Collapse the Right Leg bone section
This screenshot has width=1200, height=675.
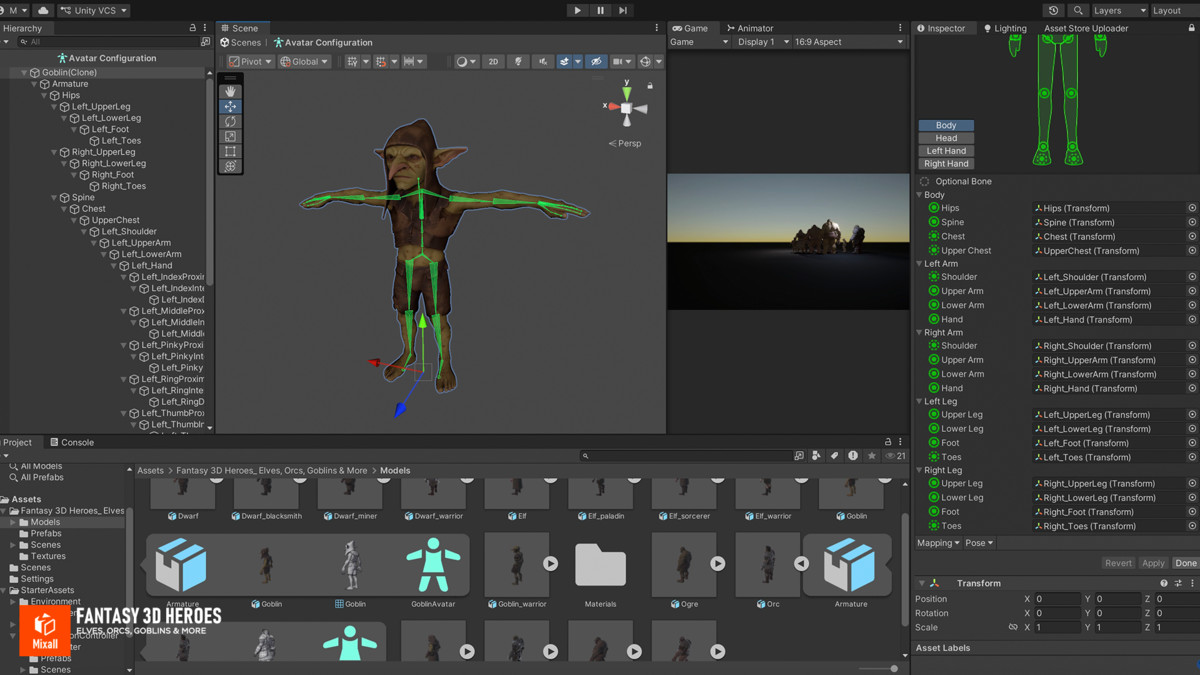(x=920, y=470)
